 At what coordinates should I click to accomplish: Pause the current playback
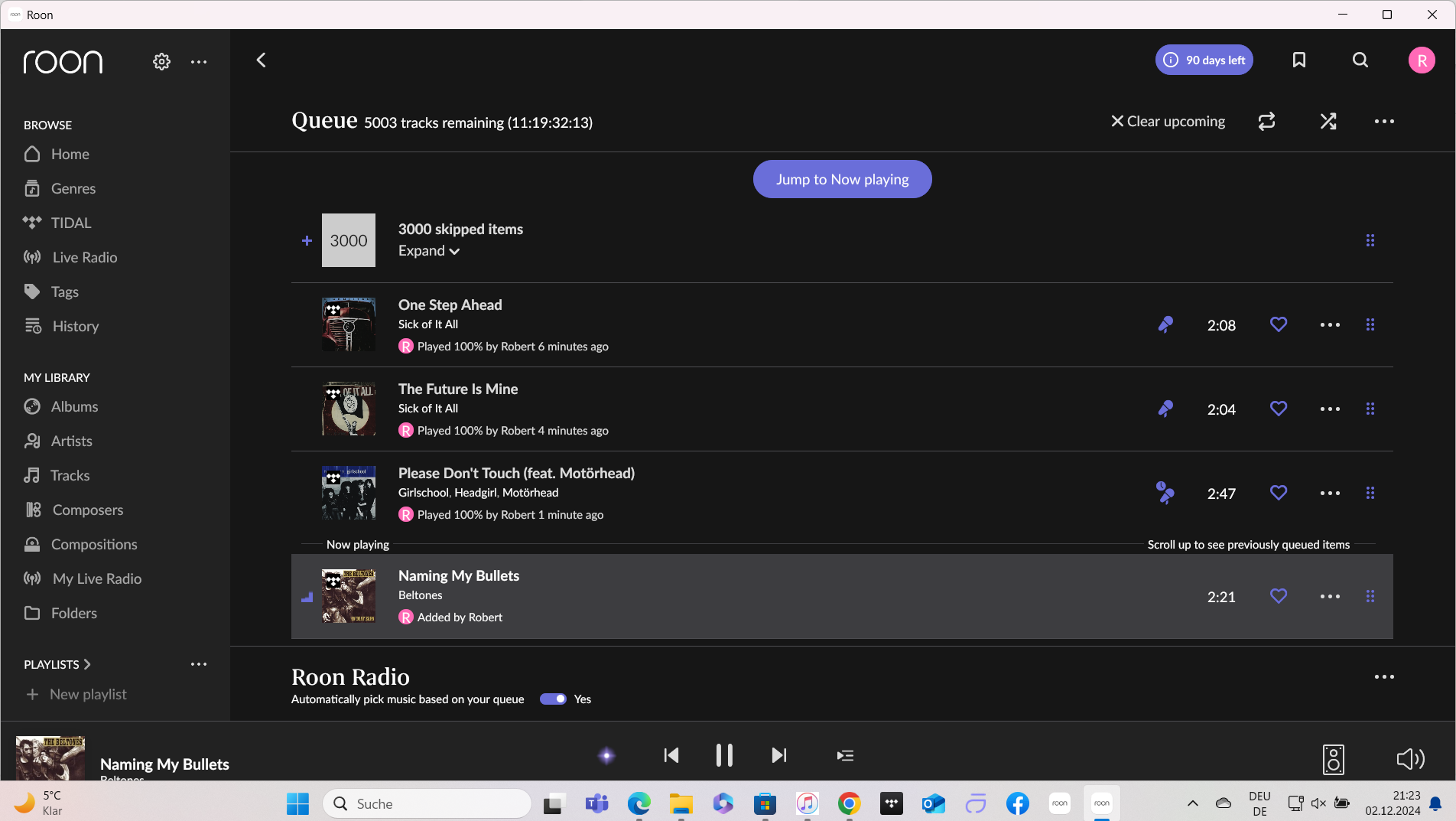[x=724, y=756]
